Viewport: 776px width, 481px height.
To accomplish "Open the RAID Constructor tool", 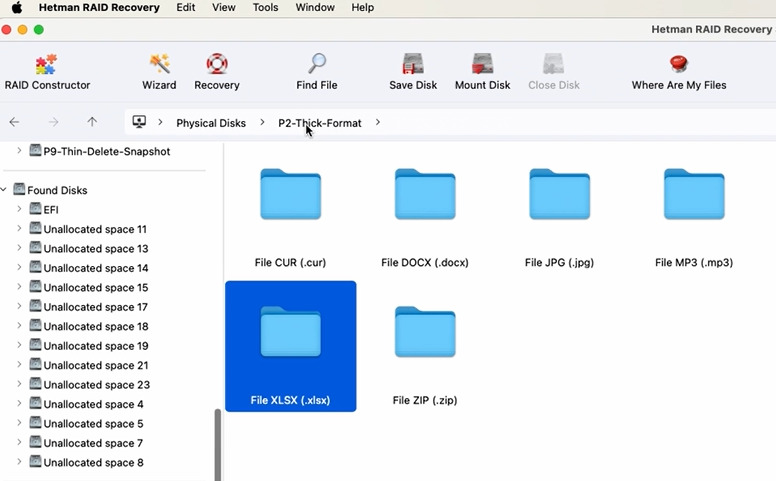I will tap(47, 72).
